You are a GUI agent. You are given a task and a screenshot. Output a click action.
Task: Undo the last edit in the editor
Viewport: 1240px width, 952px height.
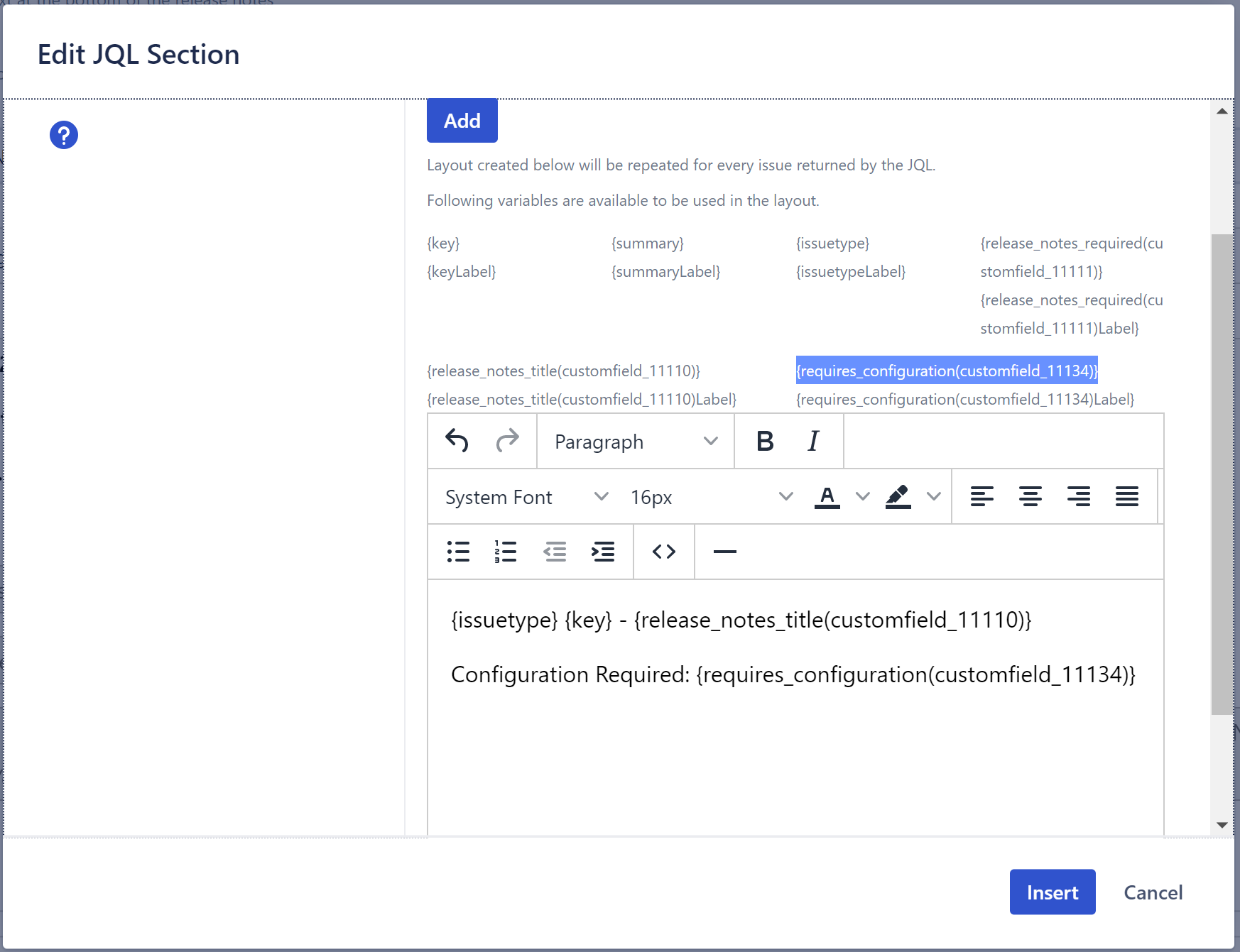[x=457, y=441]
